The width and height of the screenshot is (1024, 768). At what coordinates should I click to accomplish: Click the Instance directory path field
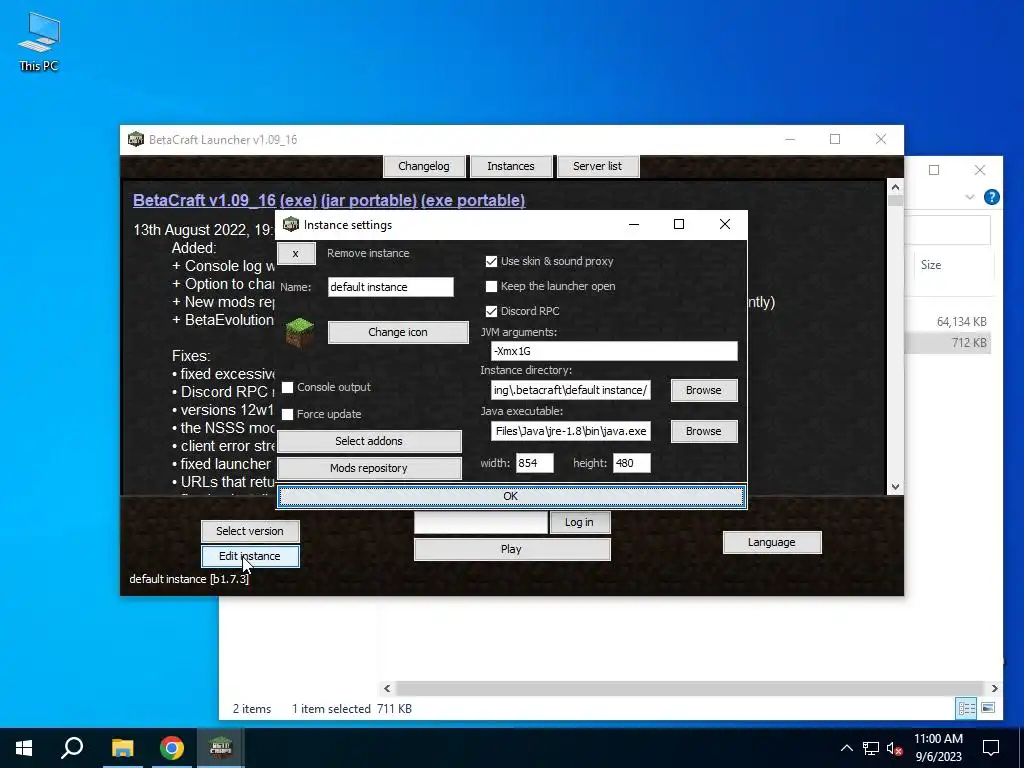point(571,390)
